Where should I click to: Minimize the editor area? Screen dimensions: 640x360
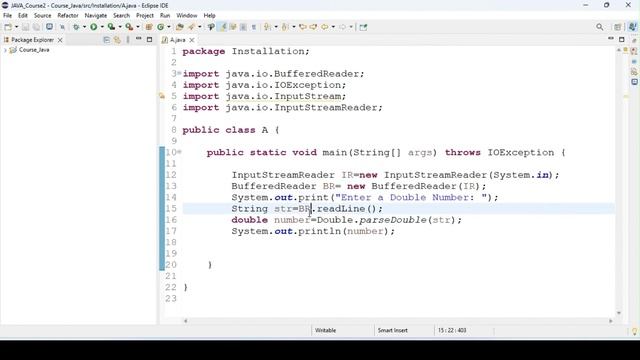point(611,38)
